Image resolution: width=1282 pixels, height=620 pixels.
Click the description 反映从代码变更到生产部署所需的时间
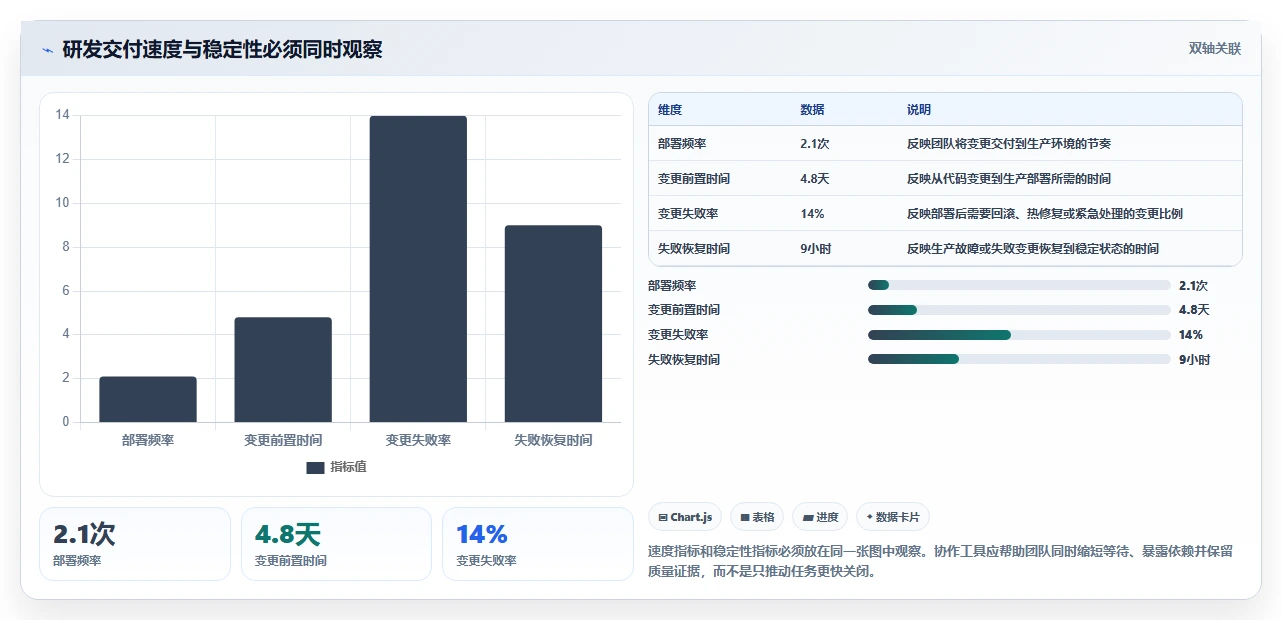(x=1009, y=179)
